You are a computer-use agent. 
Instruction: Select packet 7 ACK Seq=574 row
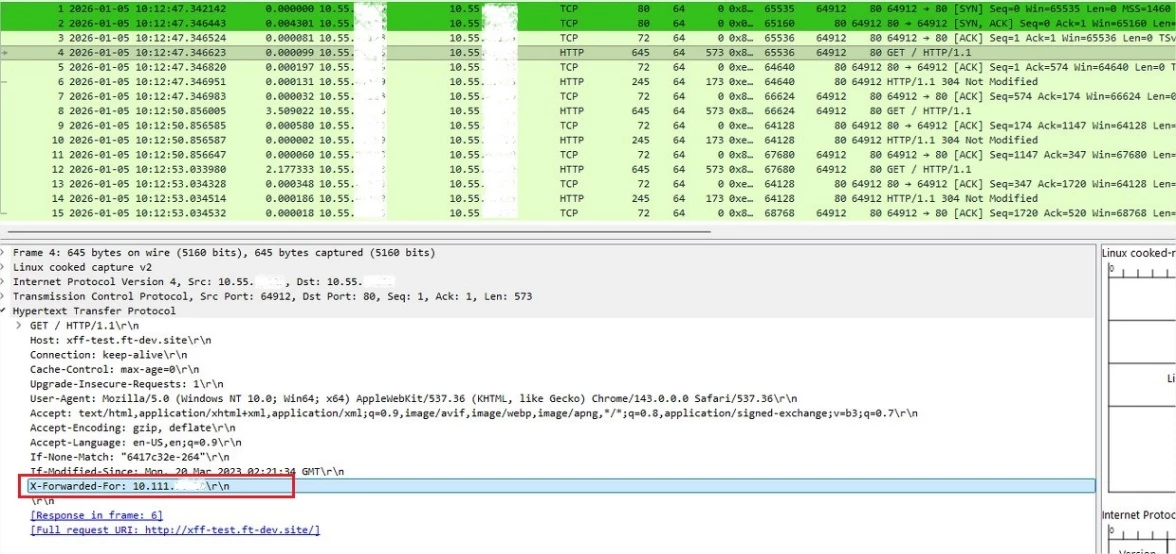pos(588,96)
